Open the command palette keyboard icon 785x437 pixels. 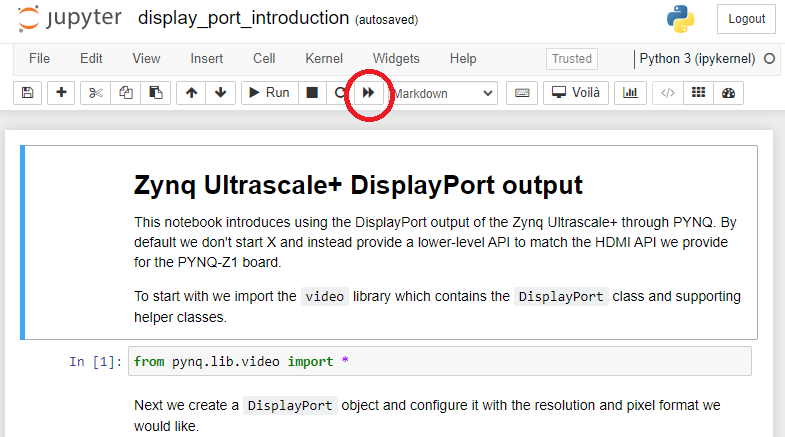pos(522,93)
